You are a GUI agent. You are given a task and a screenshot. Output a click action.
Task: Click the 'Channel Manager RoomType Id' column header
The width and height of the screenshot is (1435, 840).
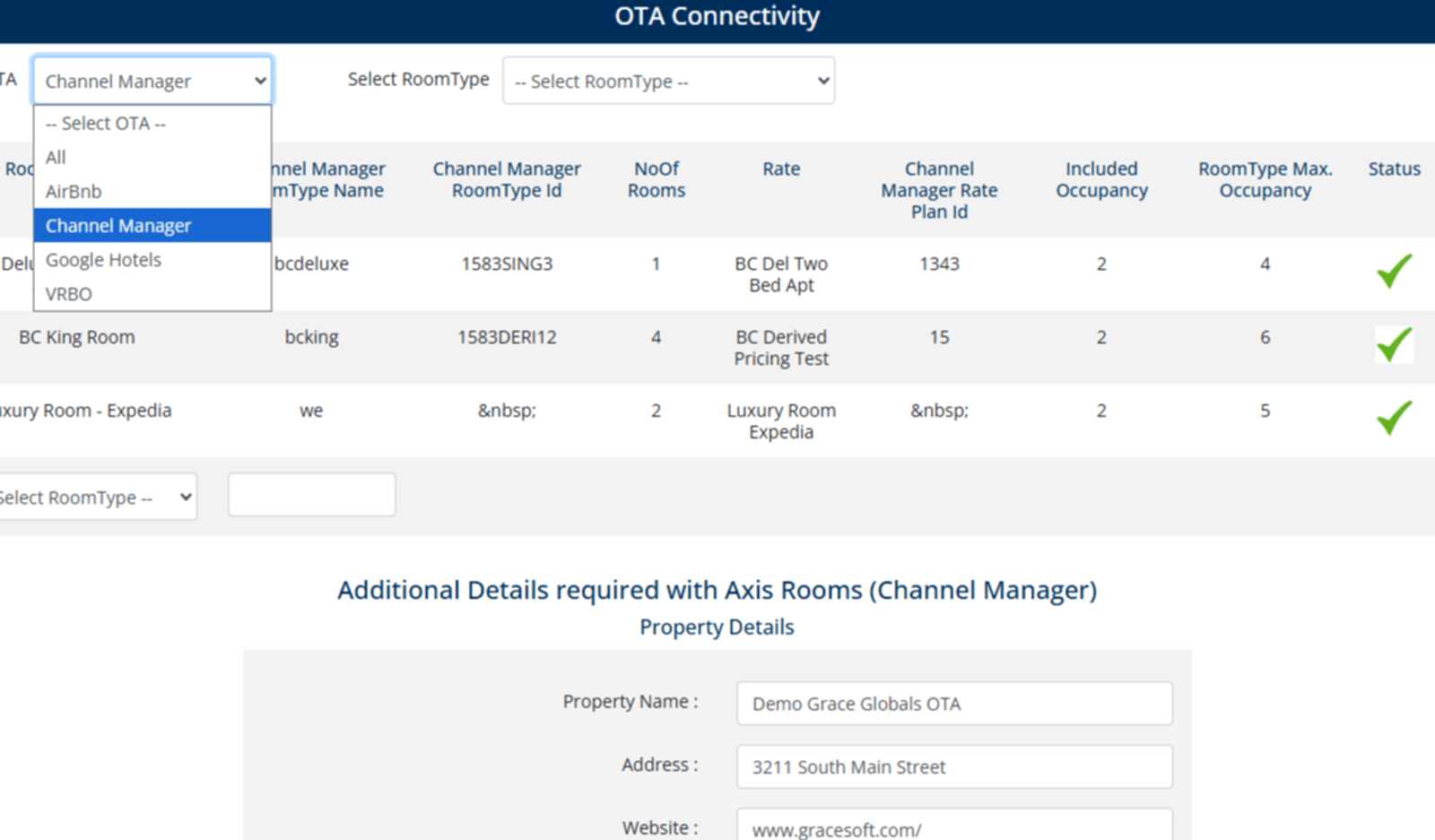pyautogui.click(x=507, y=179)
